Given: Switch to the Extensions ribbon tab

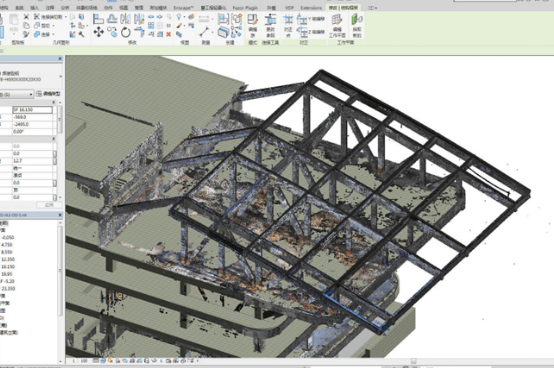Looking at the screenshot, I should (311, 7).
